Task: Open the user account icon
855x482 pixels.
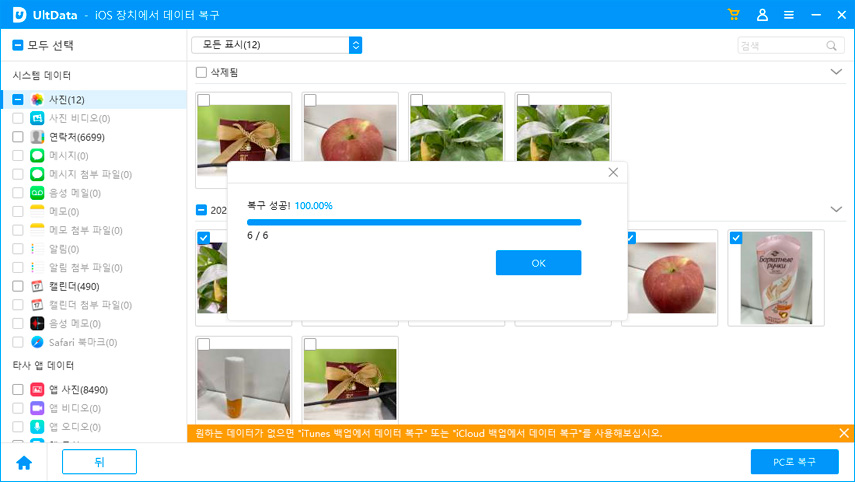Action: (762, 15)
